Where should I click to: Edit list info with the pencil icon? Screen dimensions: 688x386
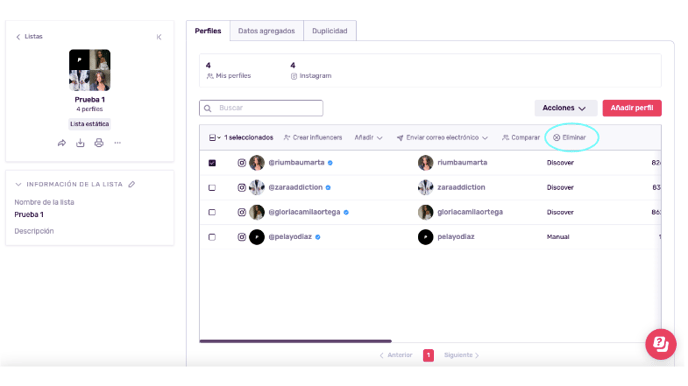[132, 184]
